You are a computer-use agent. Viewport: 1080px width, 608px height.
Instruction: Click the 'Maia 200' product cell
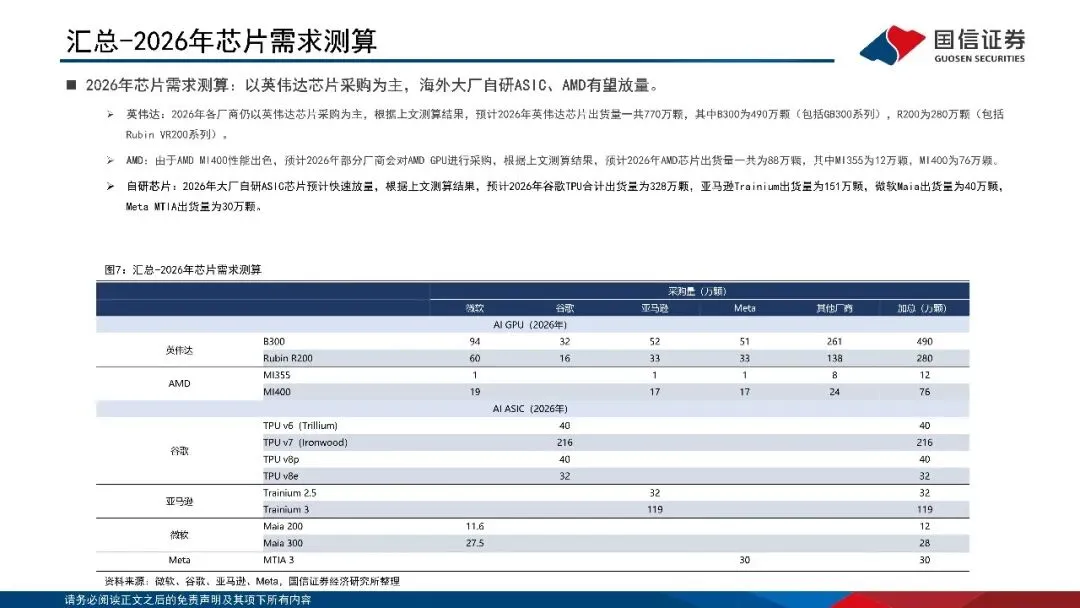[282, 526]
